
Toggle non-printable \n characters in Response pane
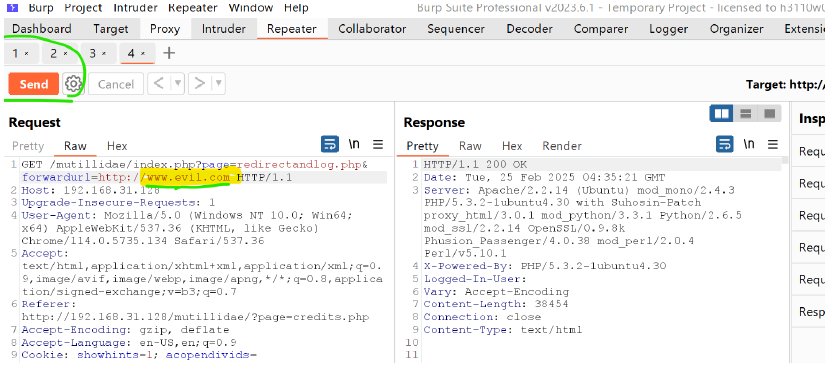(x=749, y=144)
